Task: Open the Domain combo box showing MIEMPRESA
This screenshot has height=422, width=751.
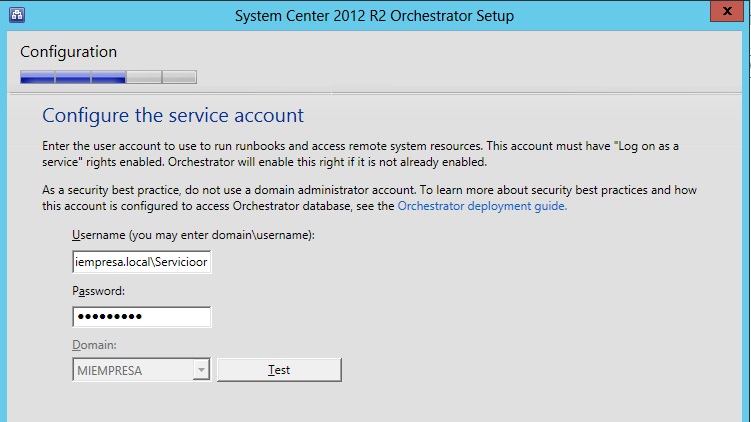Action: [x=132, y=370]
